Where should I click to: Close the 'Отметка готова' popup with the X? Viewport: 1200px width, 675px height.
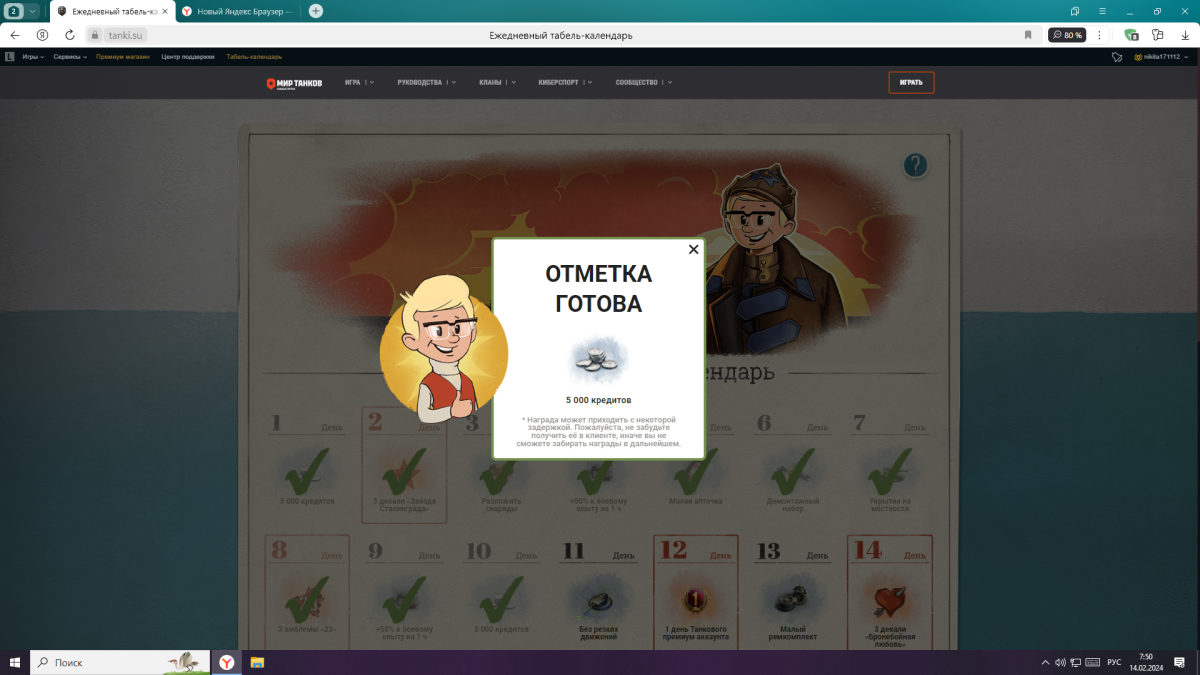pyautogui.click(x=693, y=250)
